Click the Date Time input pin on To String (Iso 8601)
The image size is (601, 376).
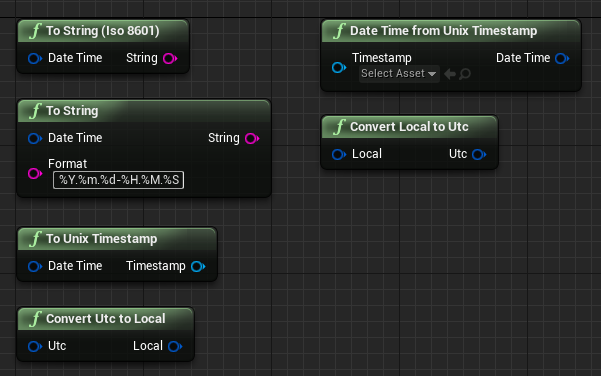[x=34, y=59]
